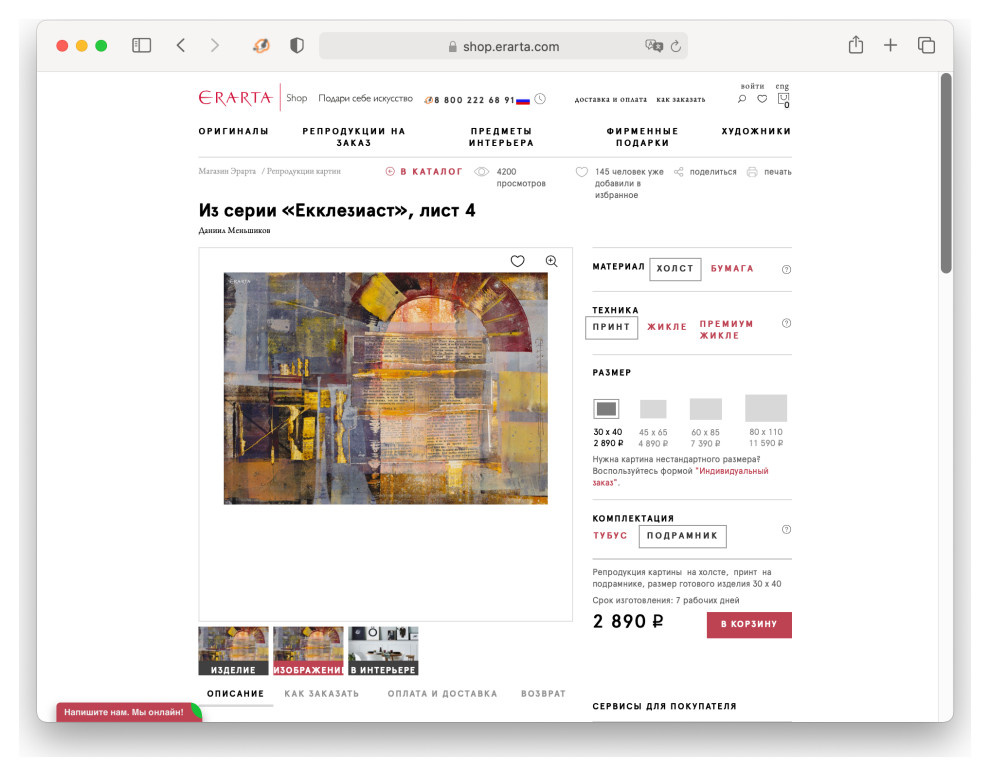Click the search icon in site header
Viewport: 990px width, 776px height.
(742, 99)
